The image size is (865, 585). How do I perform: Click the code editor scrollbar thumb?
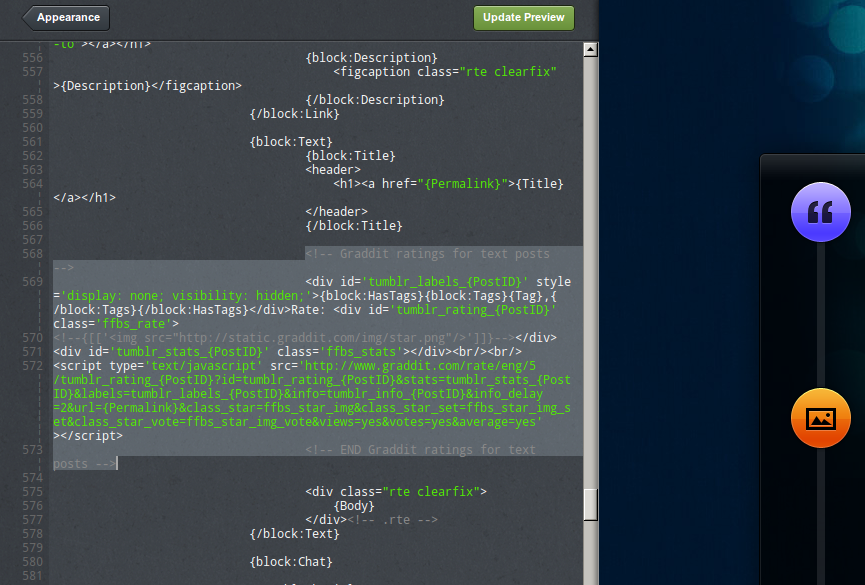pos(590,504)
